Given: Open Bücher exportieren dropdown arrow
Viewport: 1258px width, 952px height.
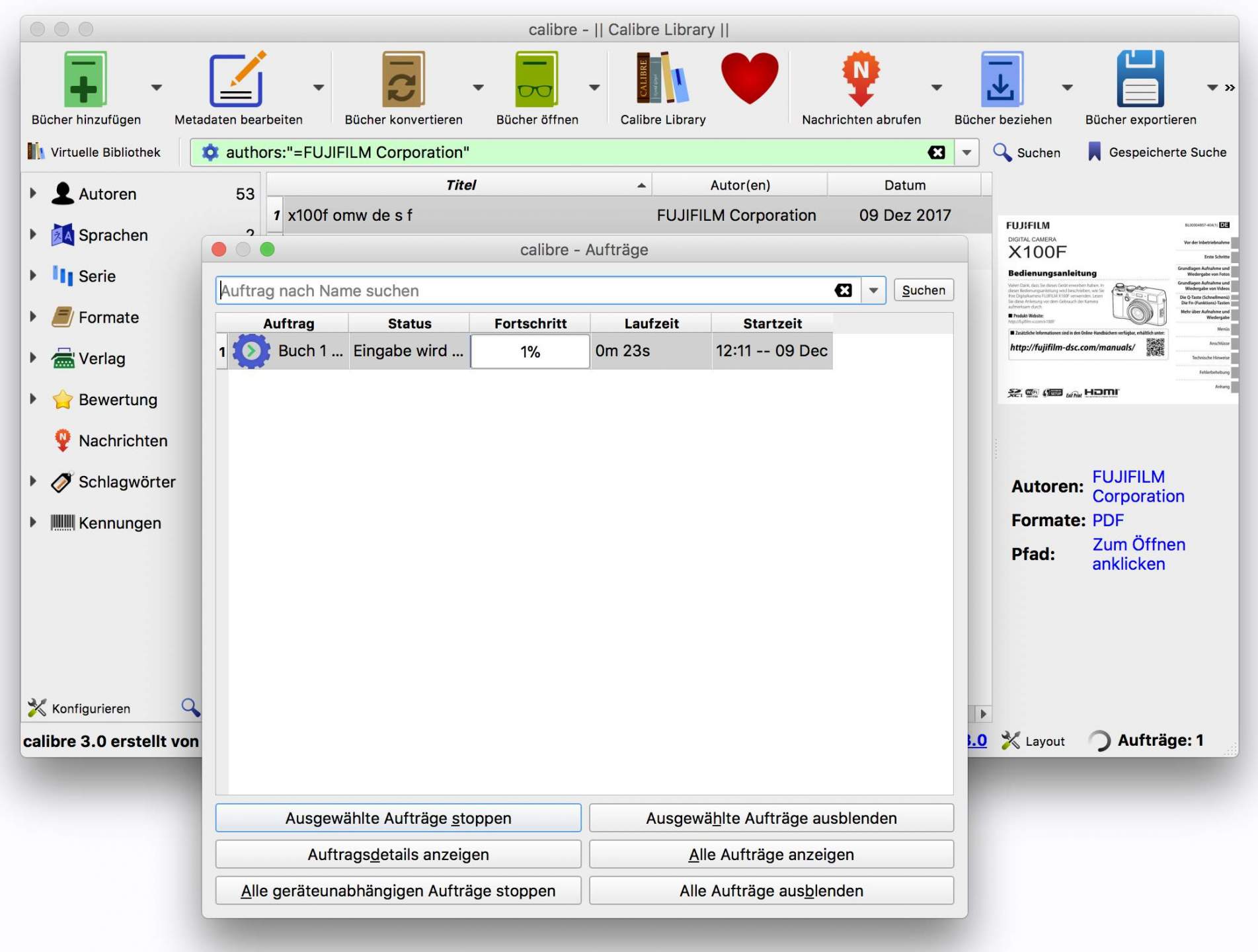Looking at the screenshot, I should click(x=1212, y=87).
